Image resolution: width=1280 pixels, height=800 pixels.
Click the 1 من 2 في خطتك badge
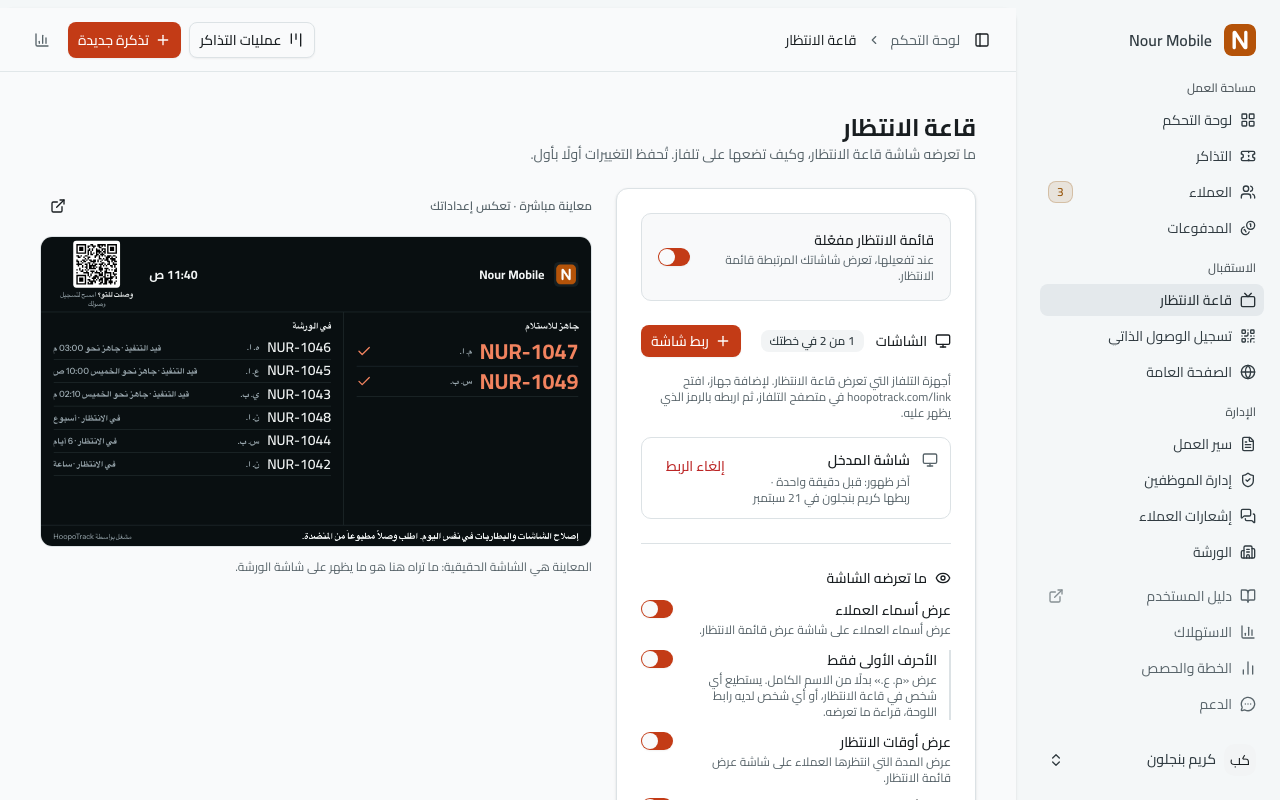tap(812, 341)
